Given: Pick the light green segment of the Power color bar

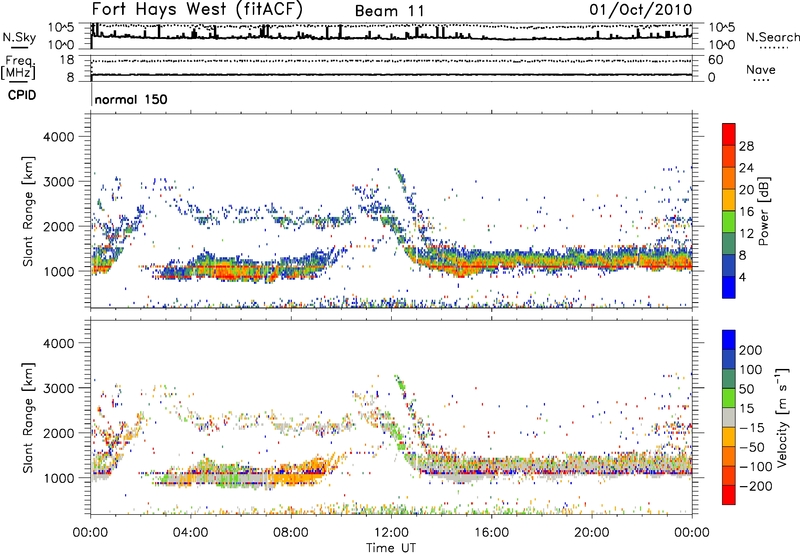Looking at the screenshot, I should tap(729, 222).
